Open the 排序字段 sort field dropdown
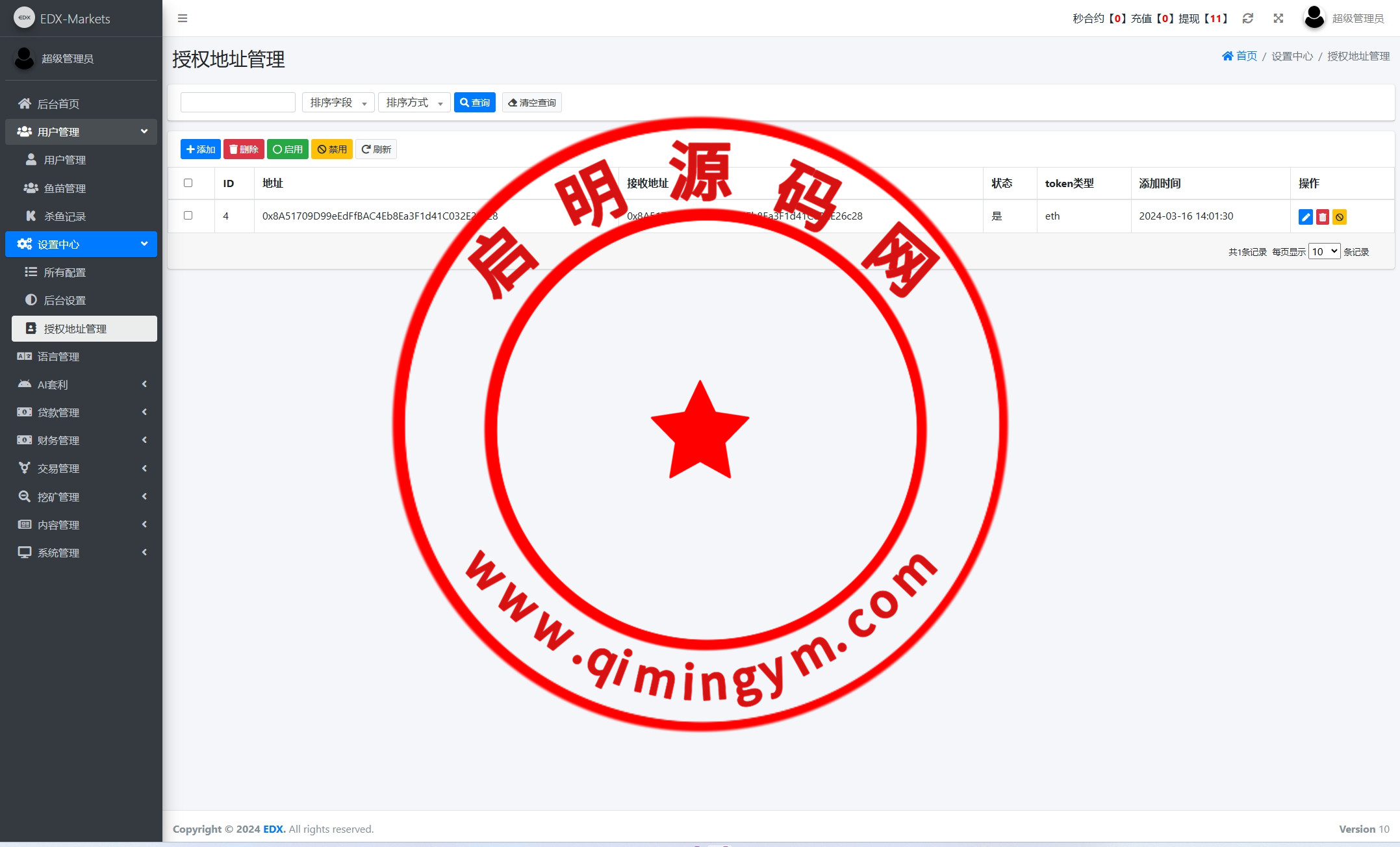Viewport: 1400px width, 847px height. [x=338, y=103]
